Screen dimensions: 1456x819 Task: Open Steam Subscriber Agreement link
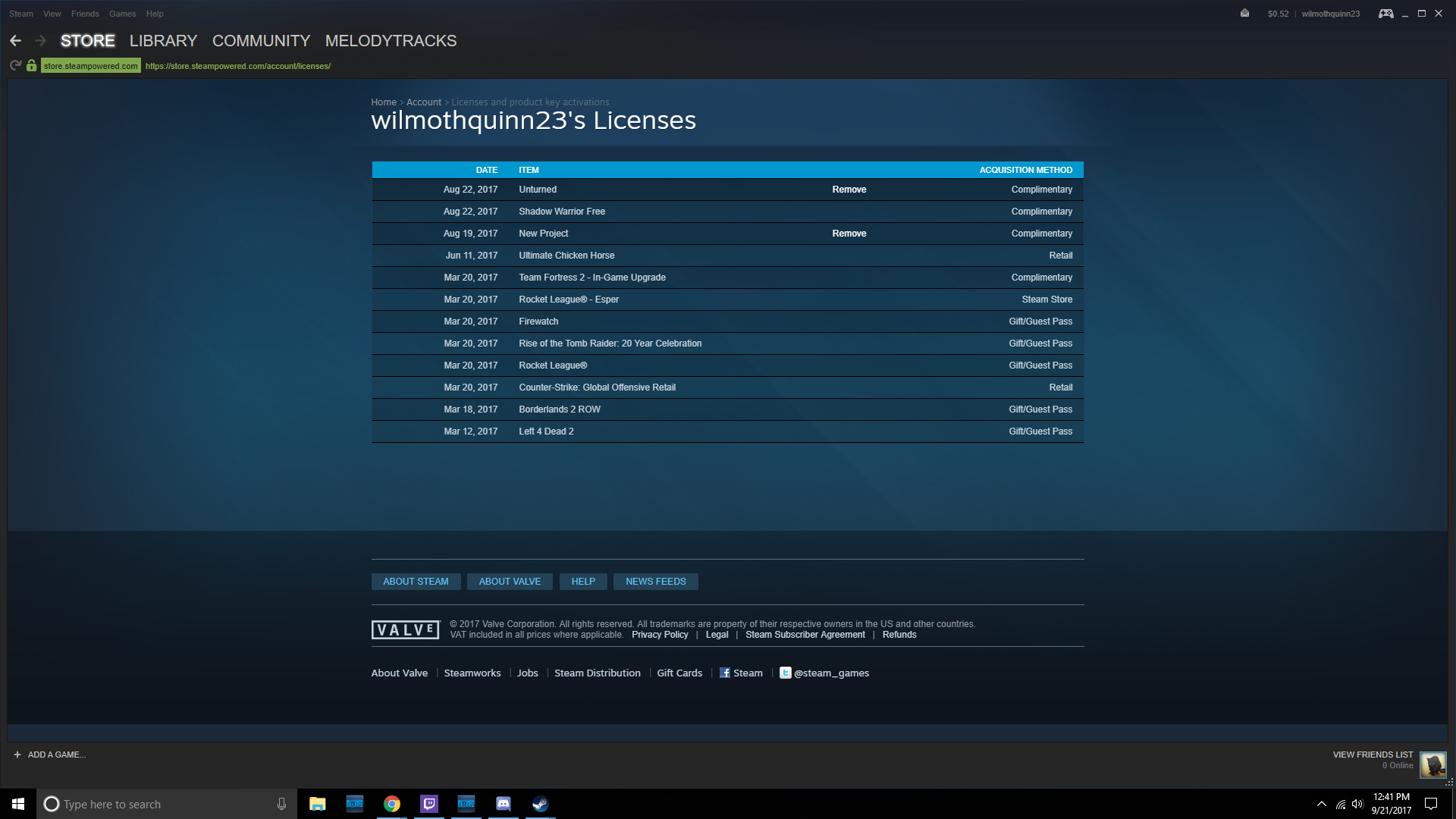pyautogui.click(x=805, y=635)
